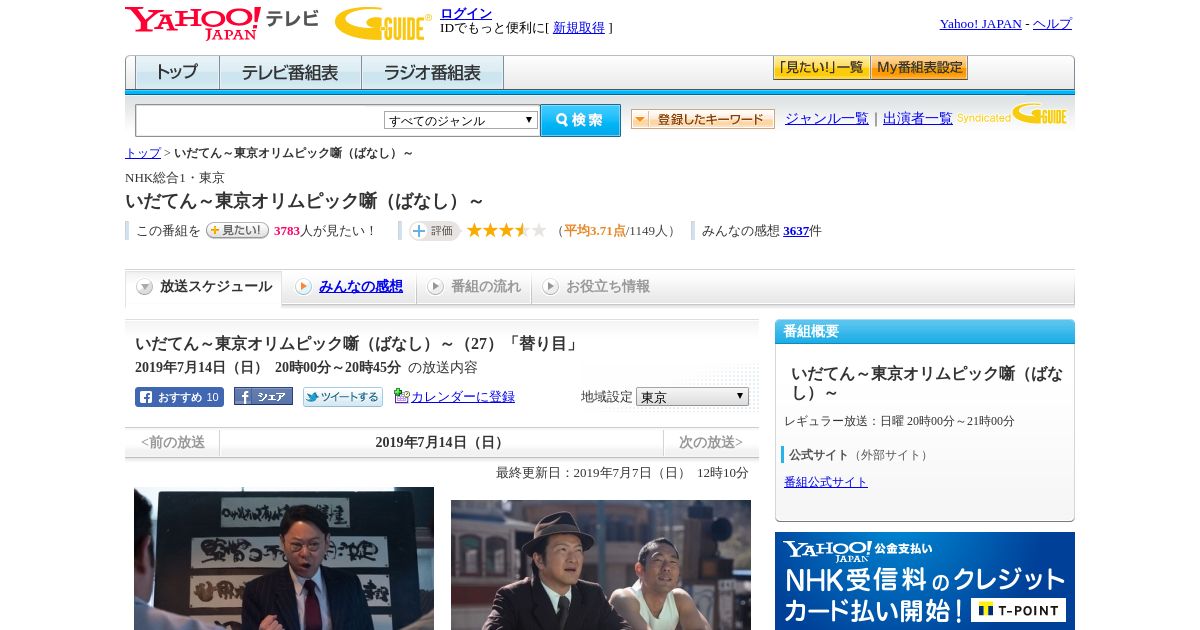Switch to the みんなの感想 tab
This screenshot has height=630, width=1200.
tap(349, 287)
